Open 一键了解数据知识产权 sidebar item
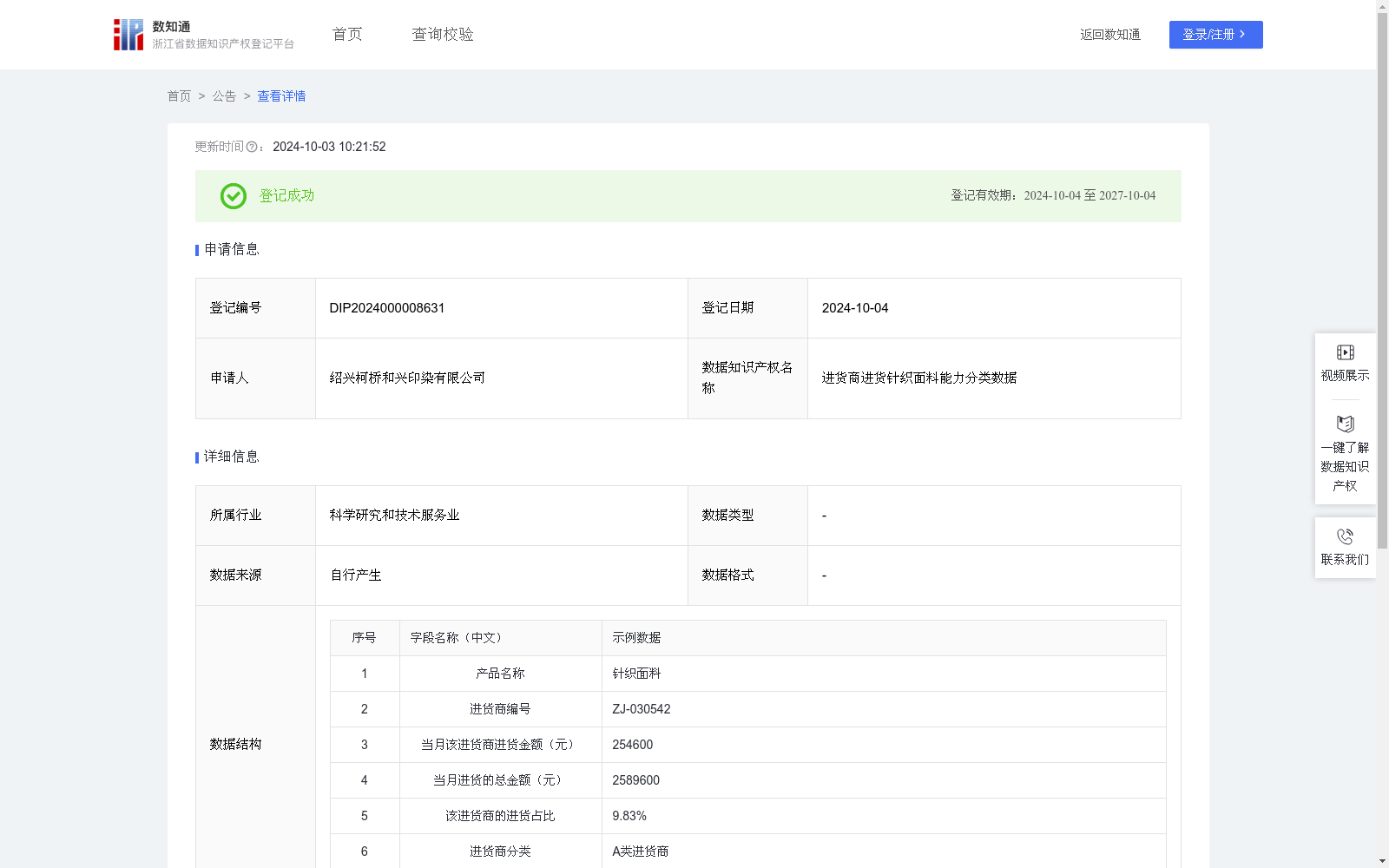 (x=1345, y=454)
